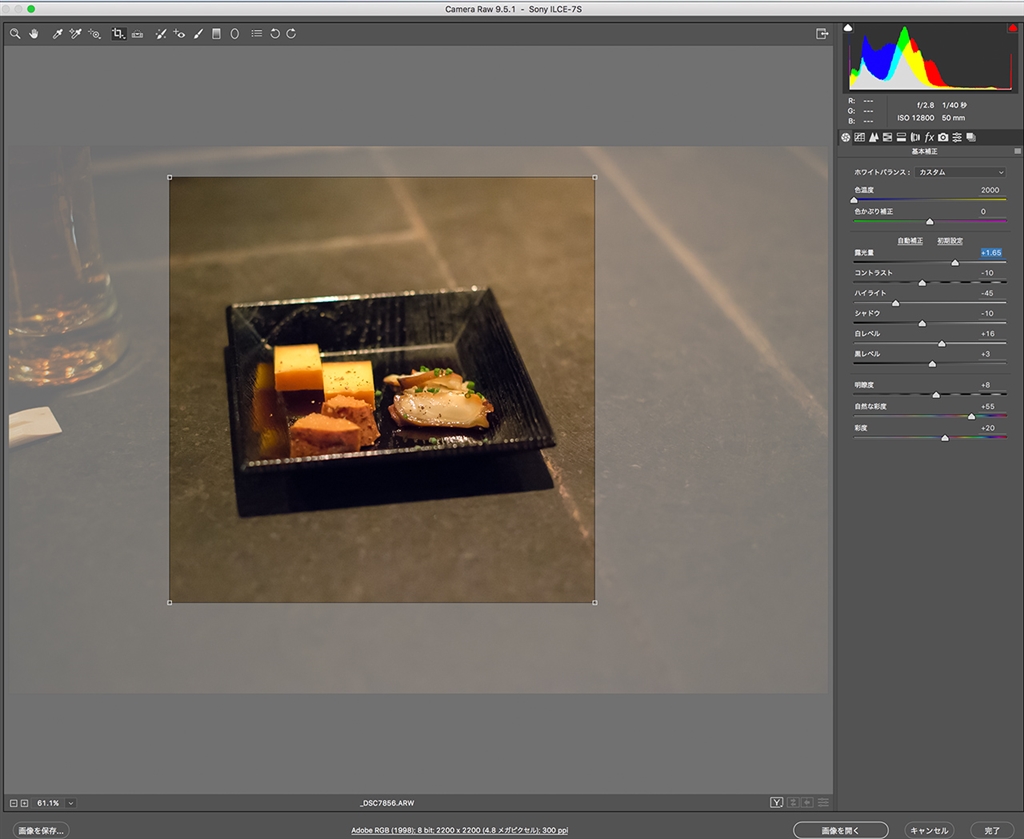Click the 色温度 slider handle

854,200
